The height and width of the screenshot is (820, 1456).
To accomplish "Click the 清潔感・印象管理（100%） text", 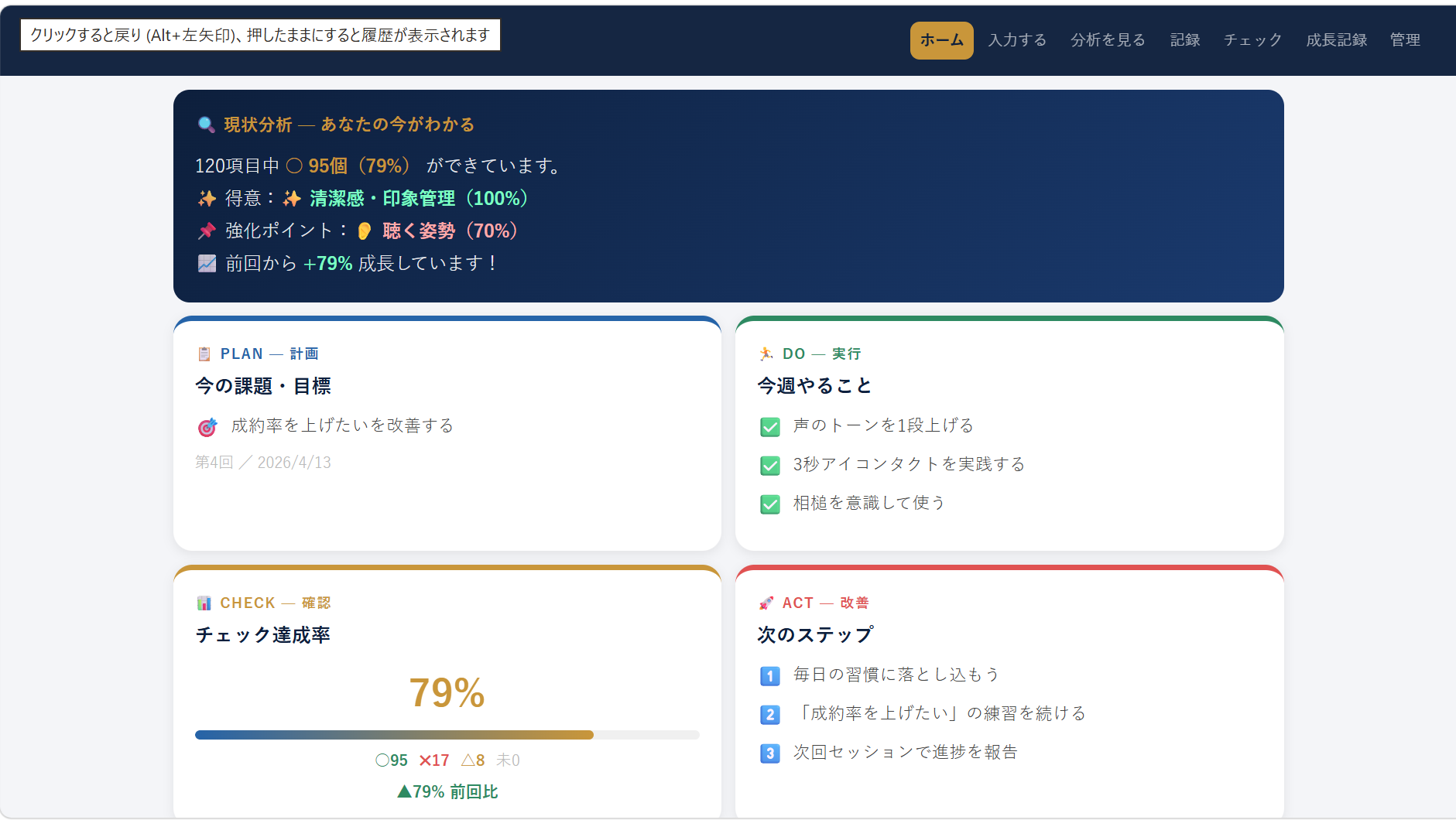I will [419, 199].
